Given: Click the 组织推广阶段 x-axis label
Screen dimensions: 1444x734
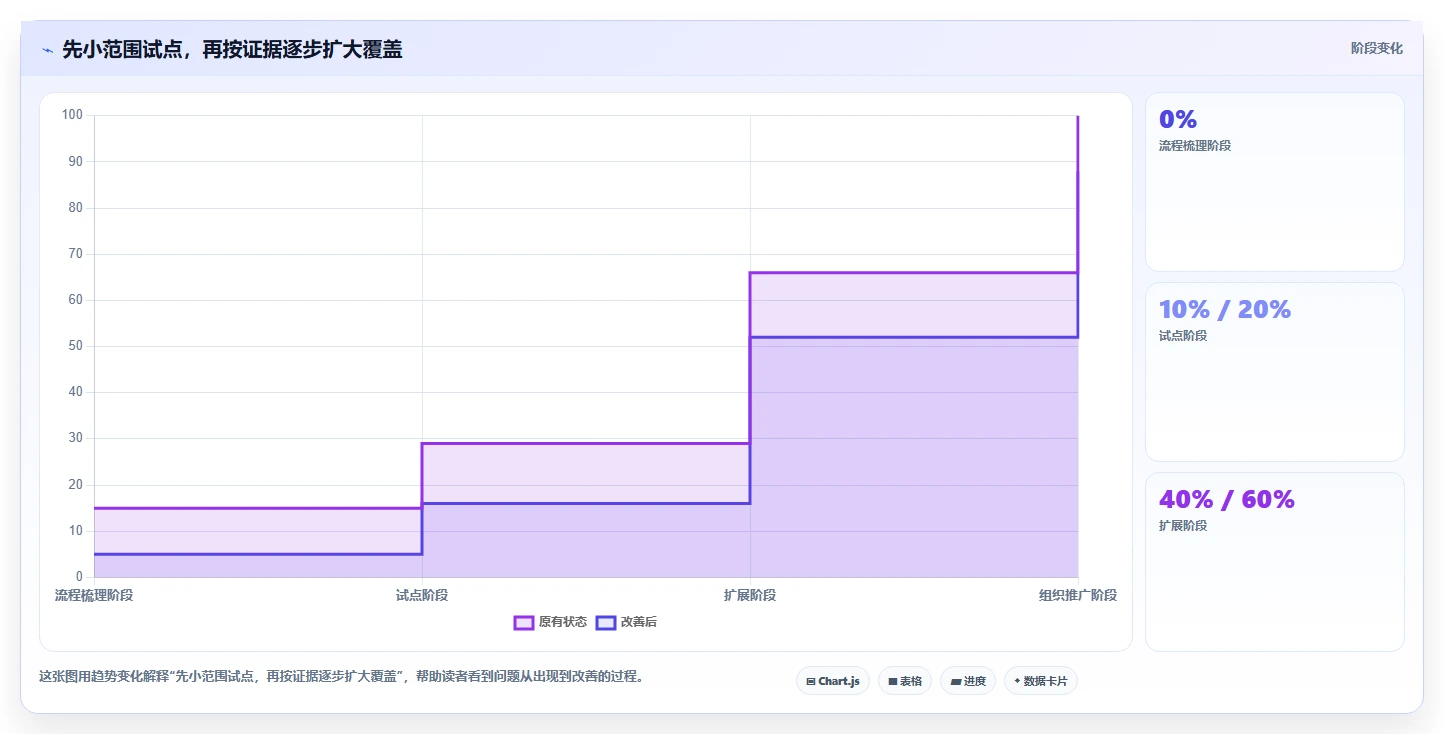Looking at the screenshot, I should tap(1078, 595).
